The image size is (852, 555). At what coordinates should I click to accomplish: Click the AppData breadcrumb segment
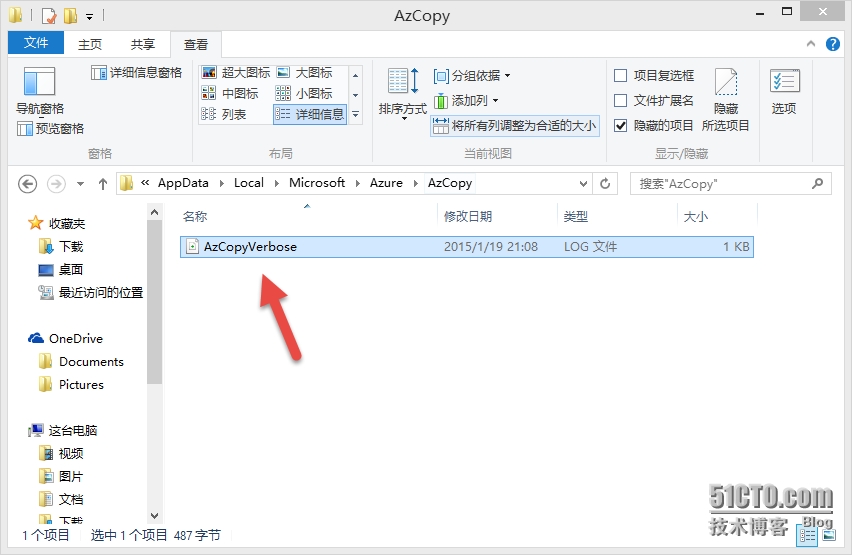(183, 183)
